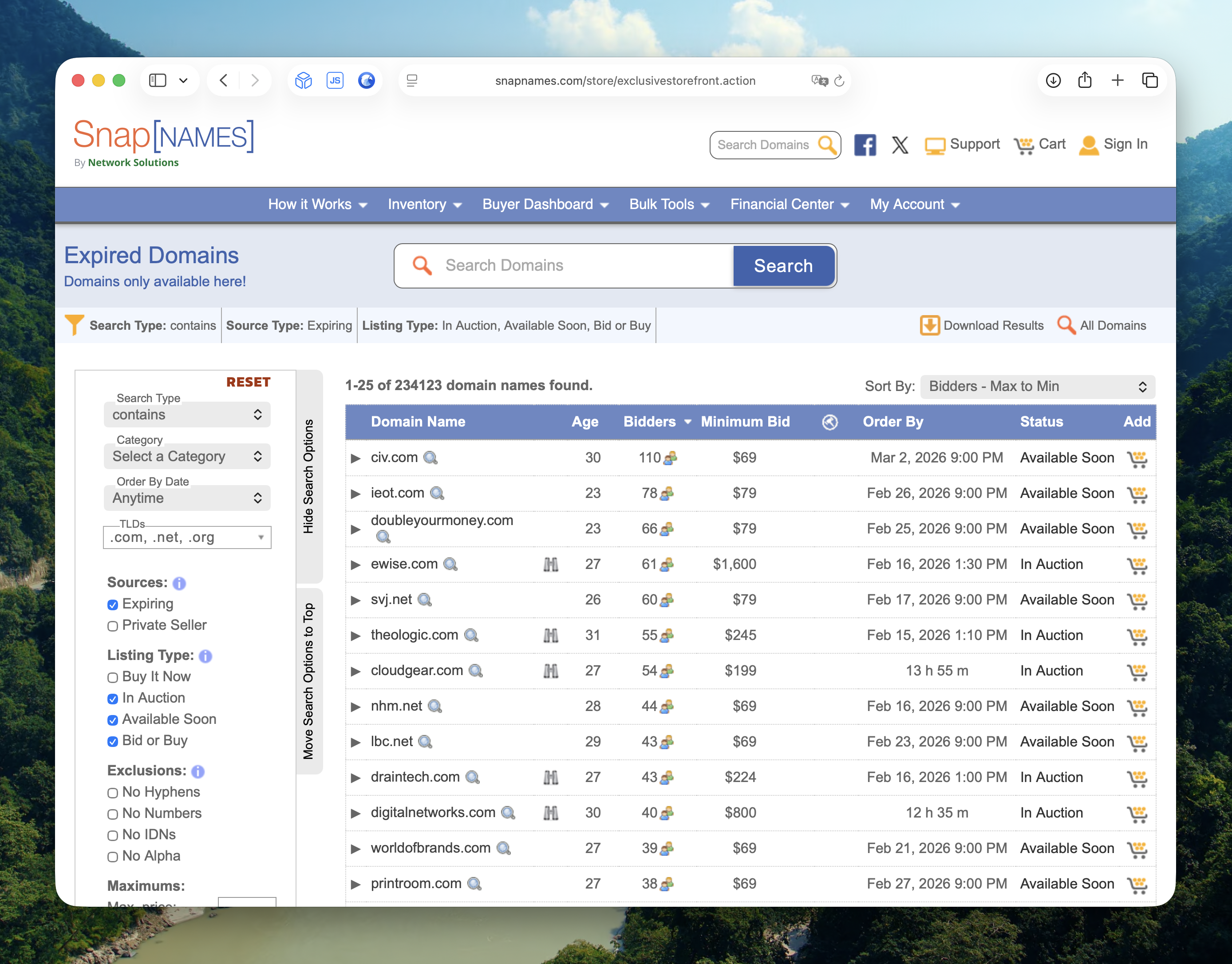The width and height of the screenshot is (1232, 964).
Task: Open the Sort By dropdown
Action: (x=1037, y=387)
